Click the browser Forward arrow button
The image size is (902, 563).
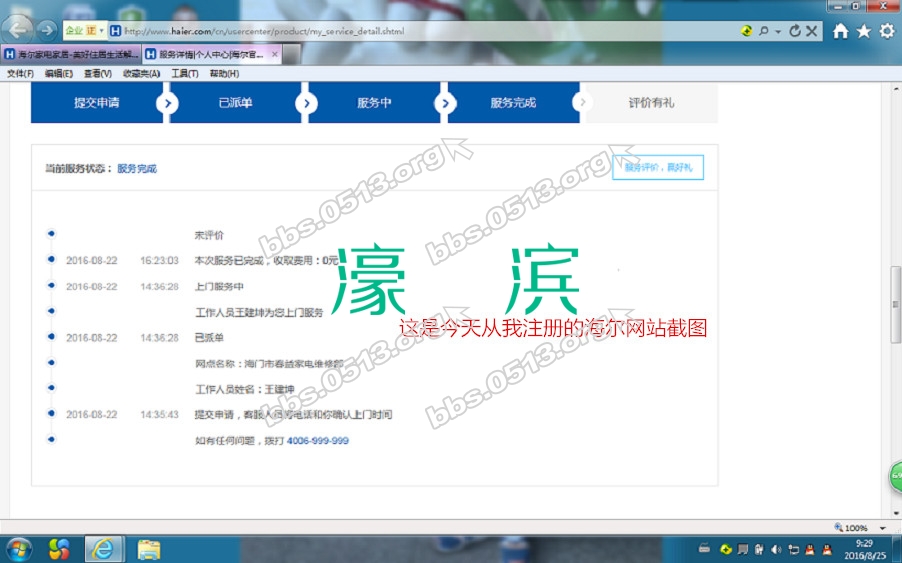(47, 30)
